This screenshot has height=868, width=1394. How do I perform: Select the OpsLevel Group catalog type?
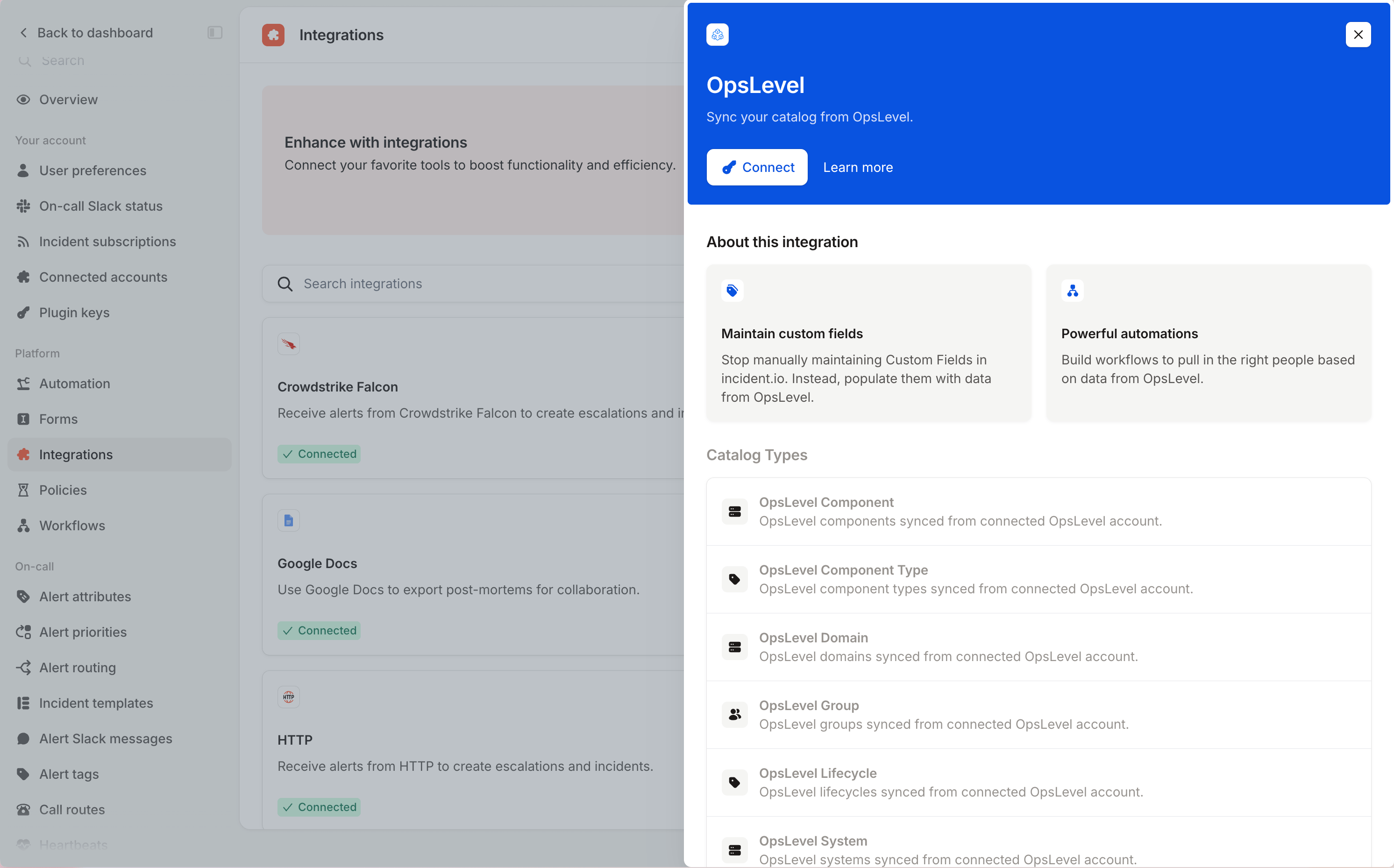pos(1039,715)
